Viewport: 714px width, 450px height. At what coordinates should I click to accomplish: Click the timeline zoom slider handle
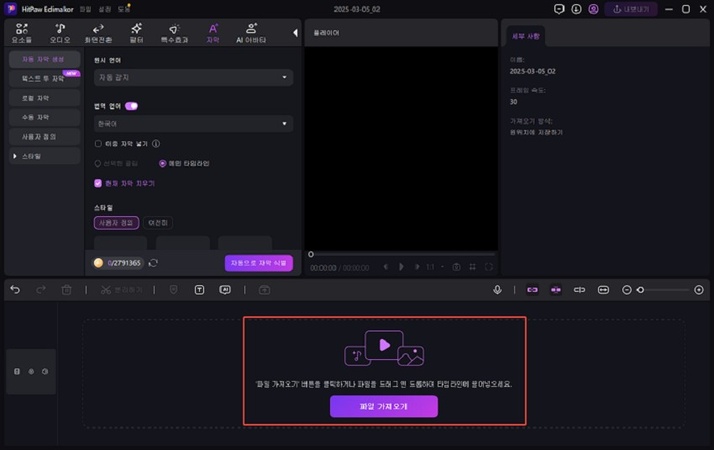click(x=640, y=290)
